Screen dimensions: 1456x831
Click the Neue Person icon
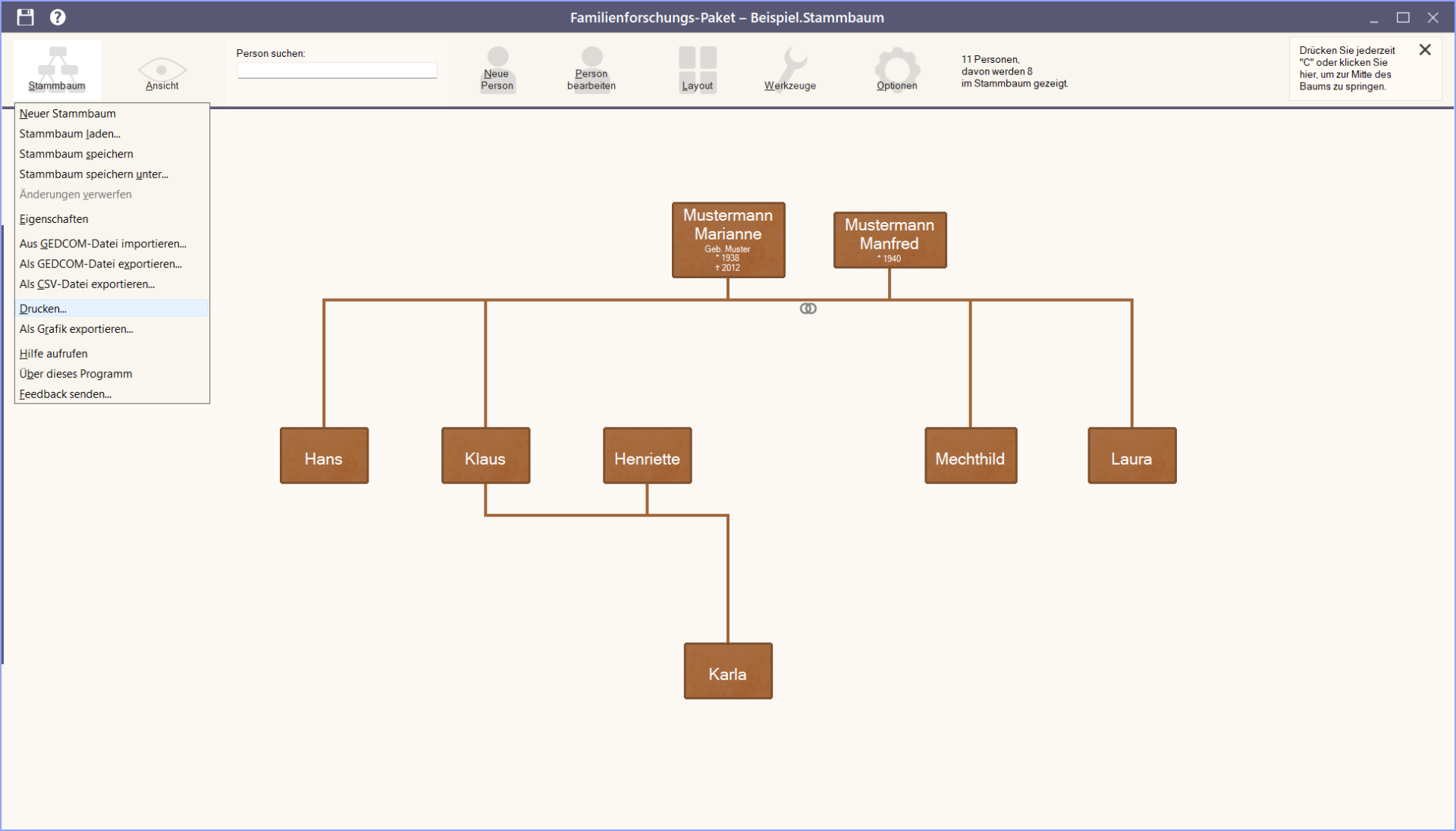pyautogui.click(x=497, y=69)
